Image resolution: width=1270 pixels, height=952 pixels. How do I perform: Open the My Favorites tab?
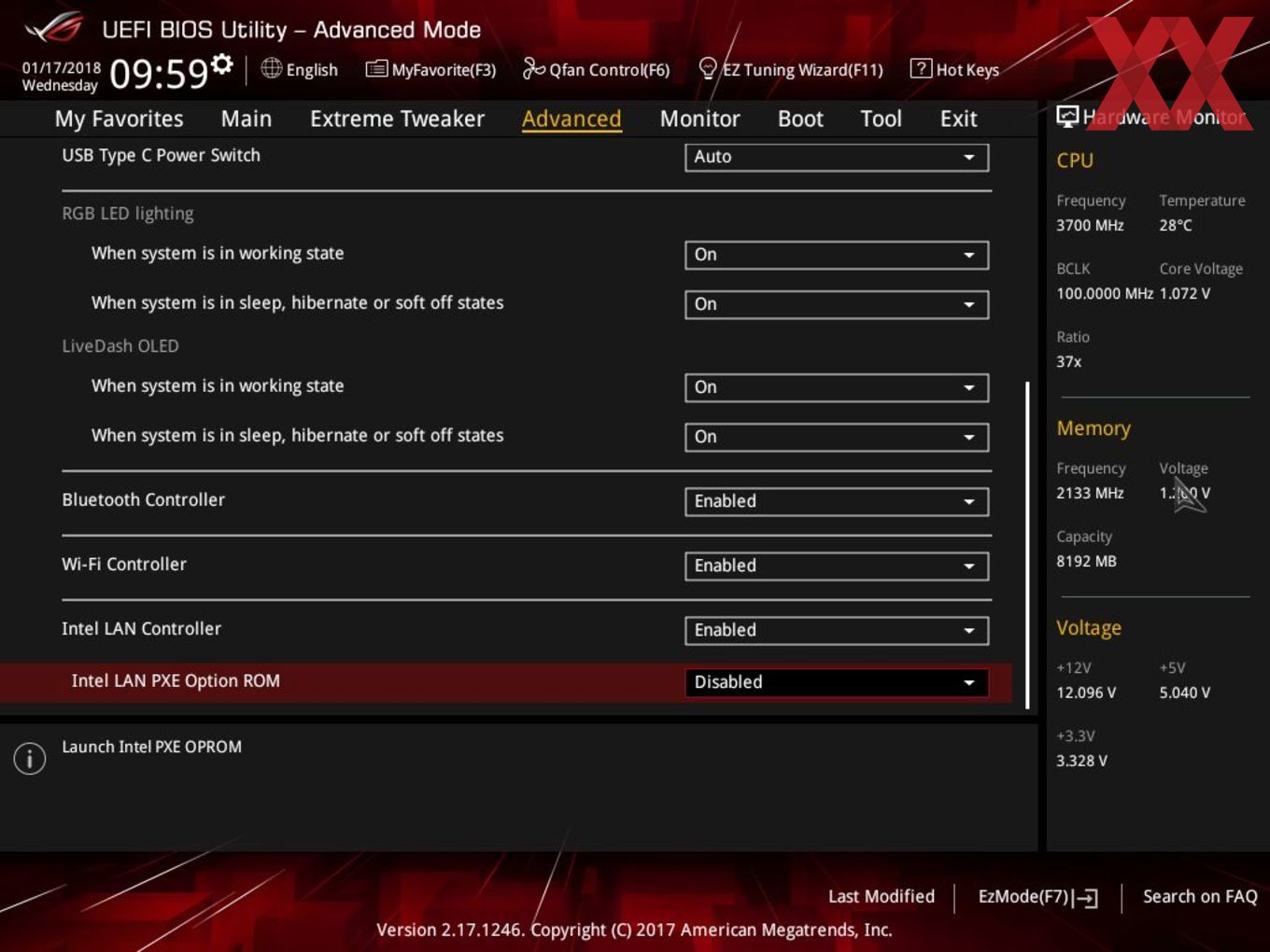(119, 119)
